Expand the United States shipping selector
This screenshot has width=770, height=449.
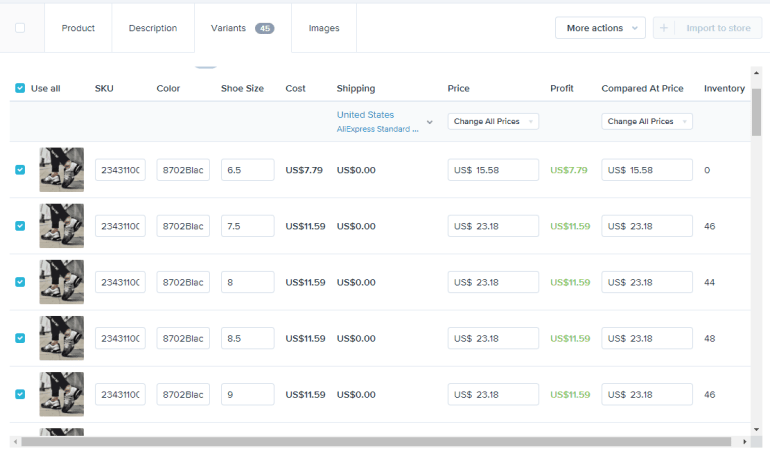[x=429, y=121]
